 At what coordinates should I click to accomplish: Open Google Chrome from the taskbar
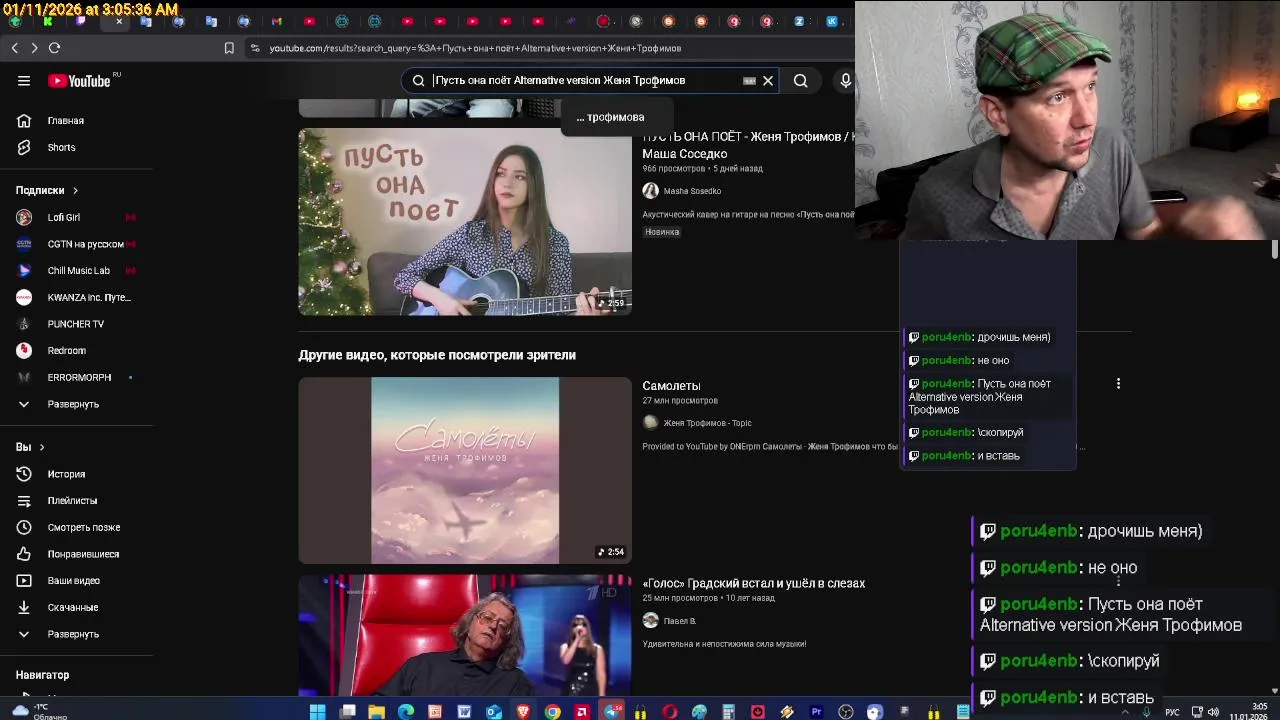552,712
